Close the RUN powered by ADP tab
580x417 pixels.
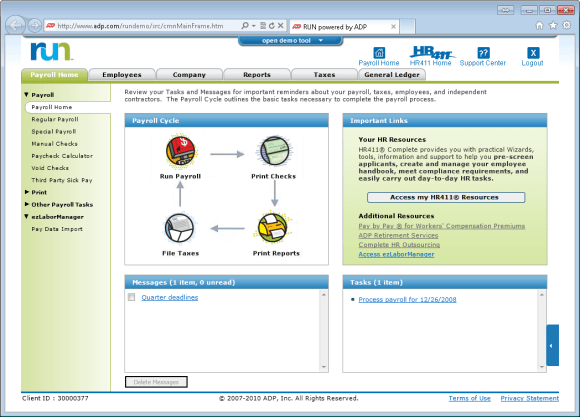coord(393,27)
